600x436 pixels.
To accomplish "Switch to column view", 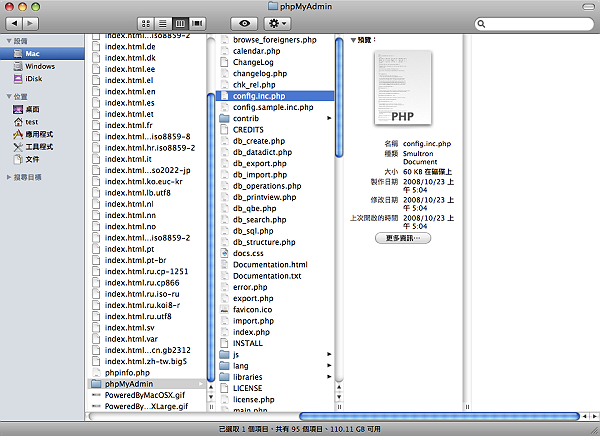I will tap(180, 24).
